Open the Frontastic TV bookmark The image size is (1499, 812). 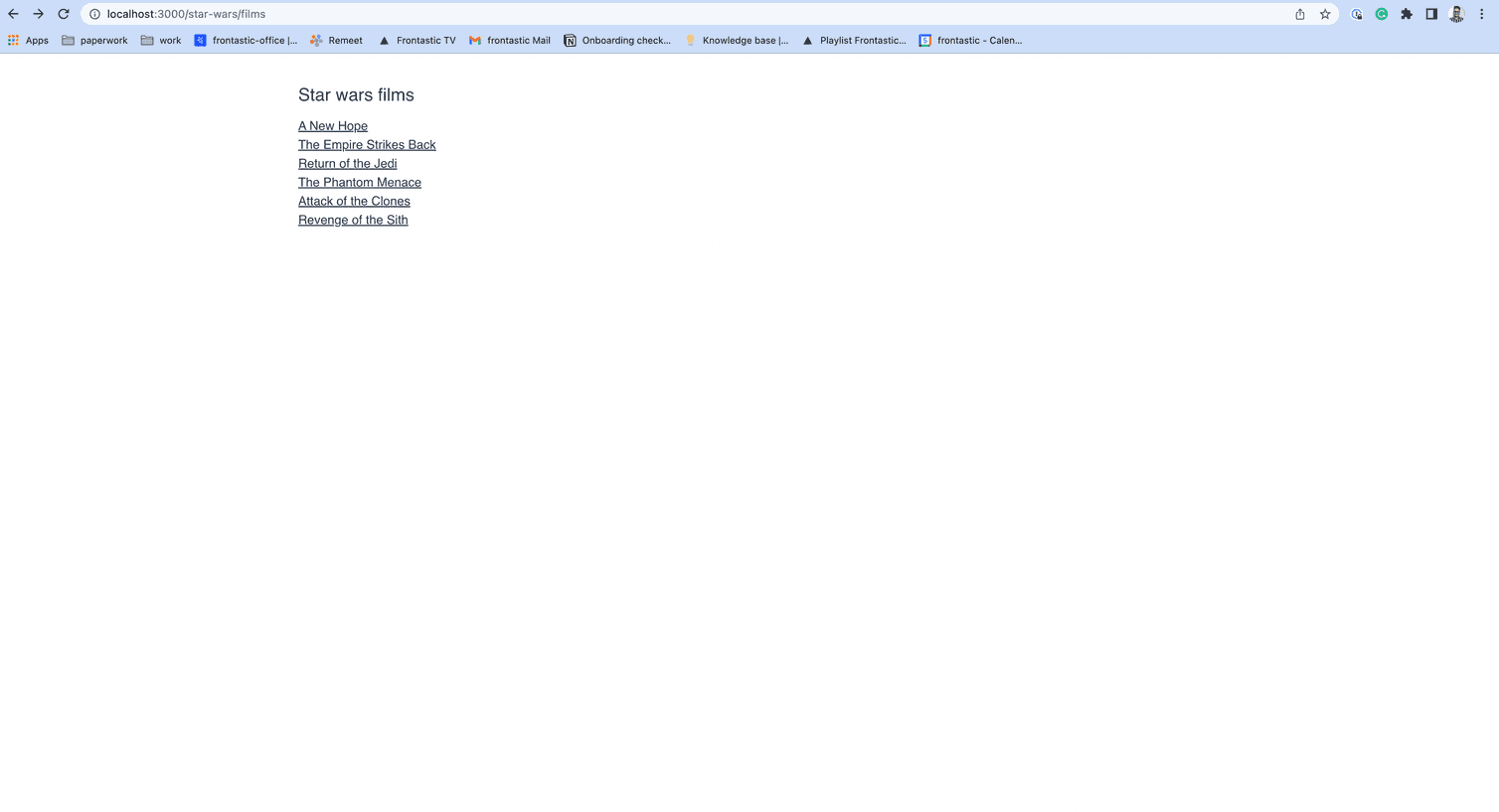tap(417, 41)
